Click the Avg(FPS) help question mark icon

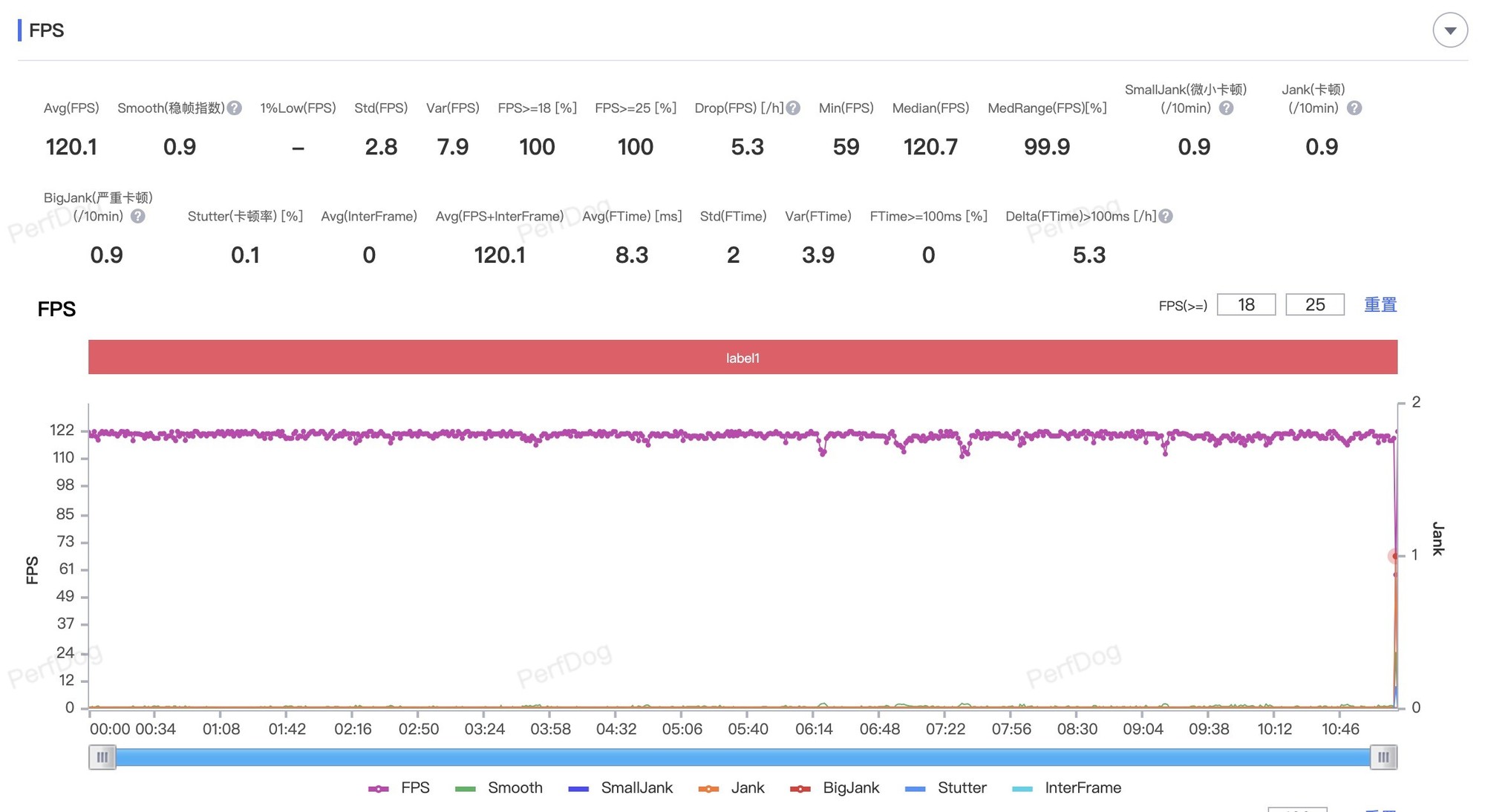coord(235,107)
